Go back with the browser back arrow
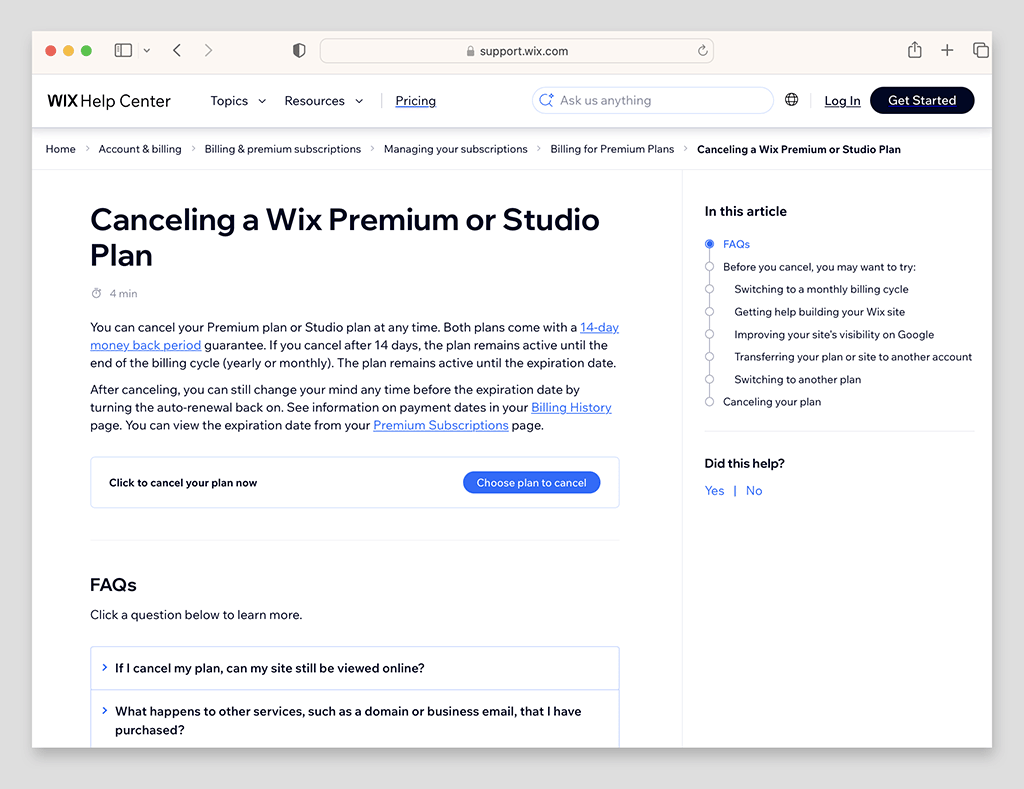 click(177, 50)
